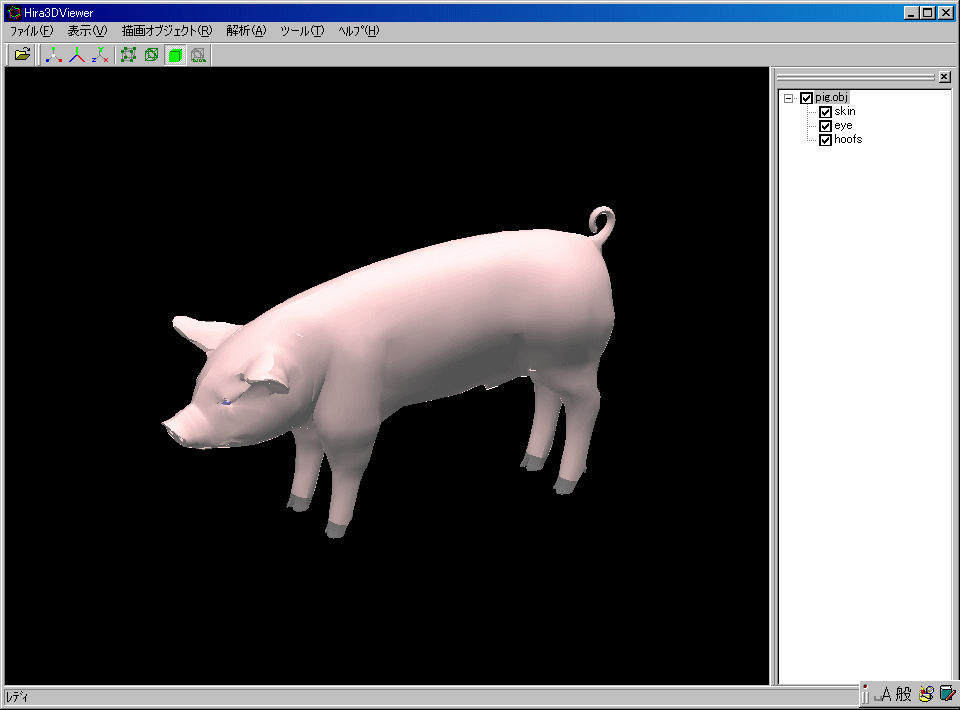Click the axis icon with colored squares
Viewport: 960px width, 710px height.
coord(54,55)
